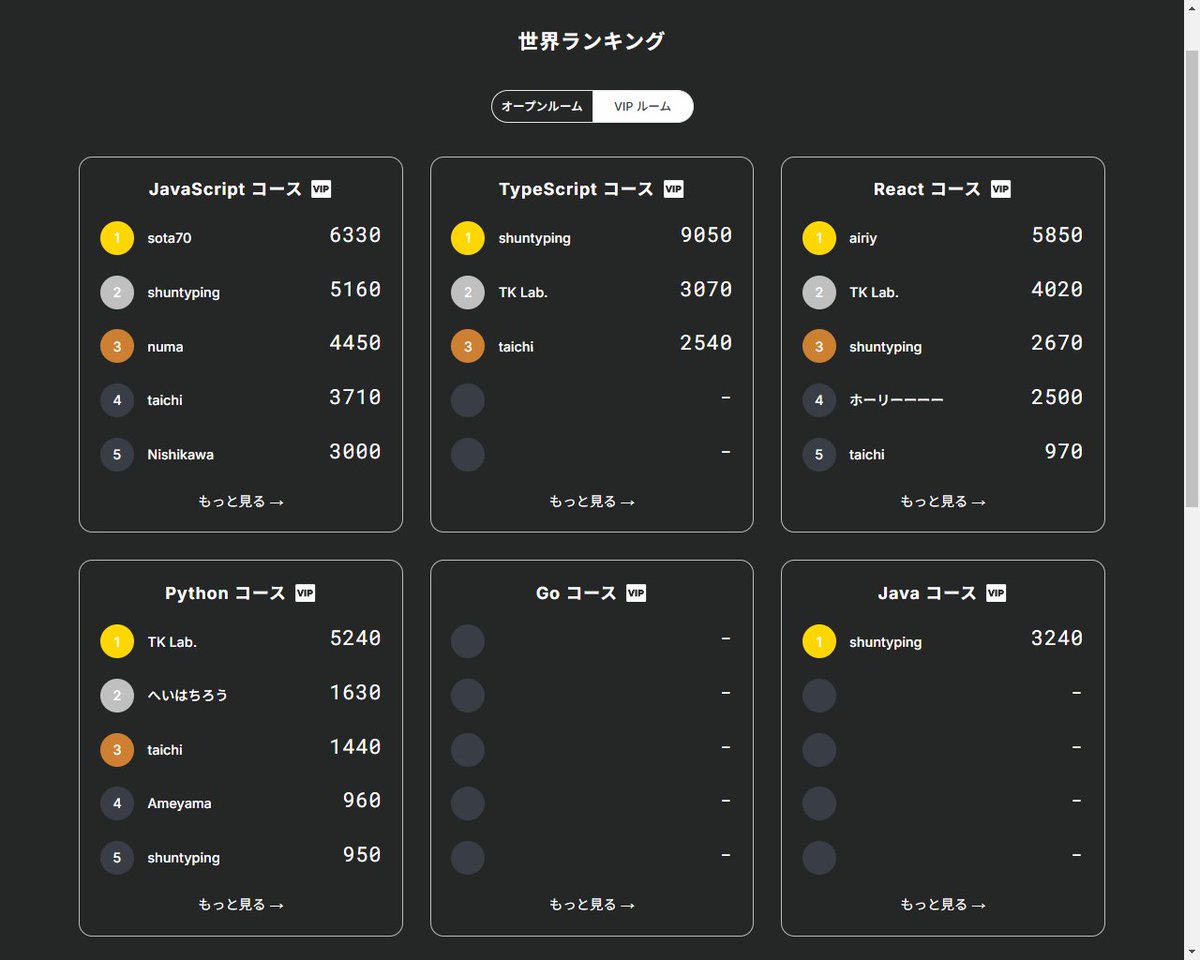Click rank 4 badge beside ホーリーーーー

(819, 400)
